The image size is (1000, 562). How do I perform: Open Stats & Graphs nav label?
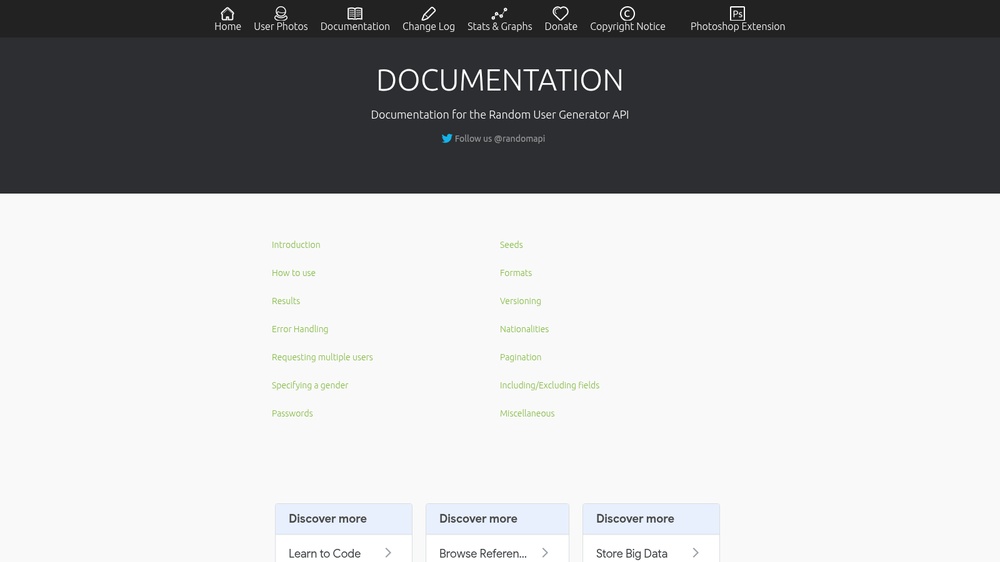click(499, 26)
